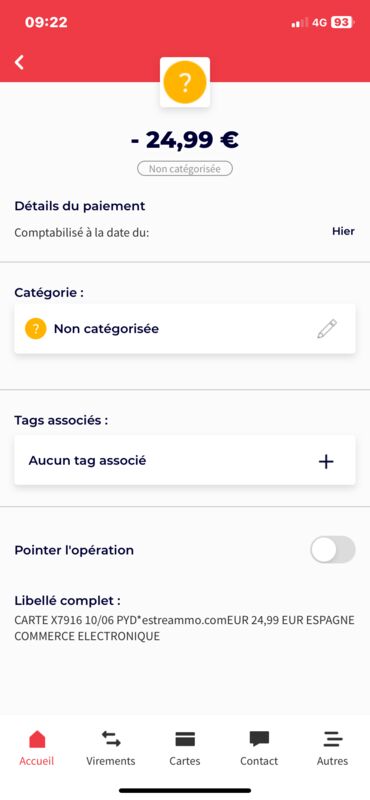Tap the large yellow question mark icon

point(185,82)
